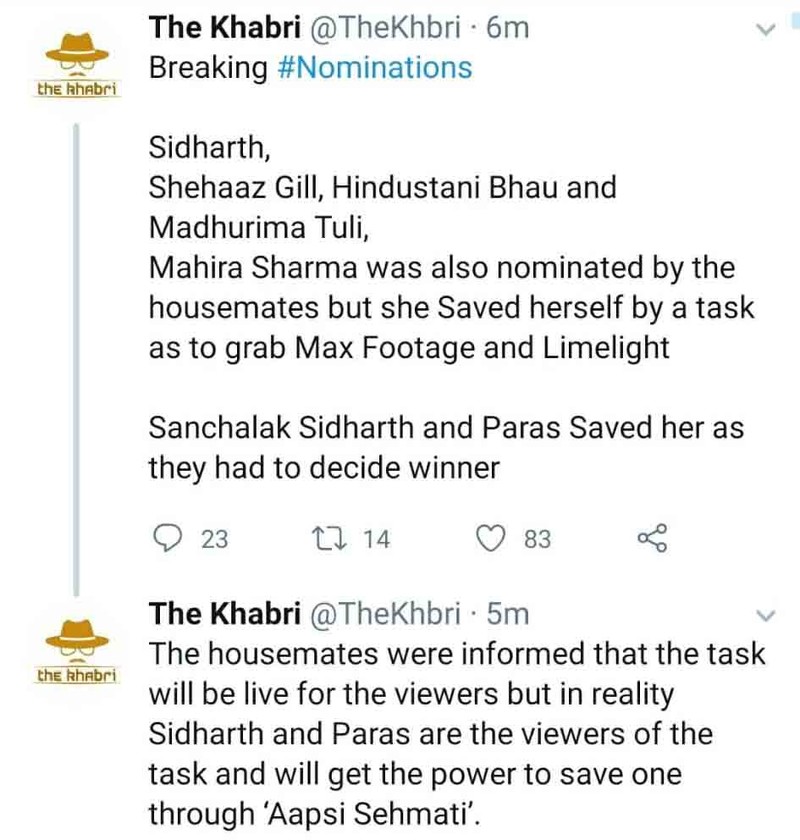The width and height of the screenshot is (800, 840).
Task: Tap the share icon on Nominations tweet
Action: [x=652, y=538]
